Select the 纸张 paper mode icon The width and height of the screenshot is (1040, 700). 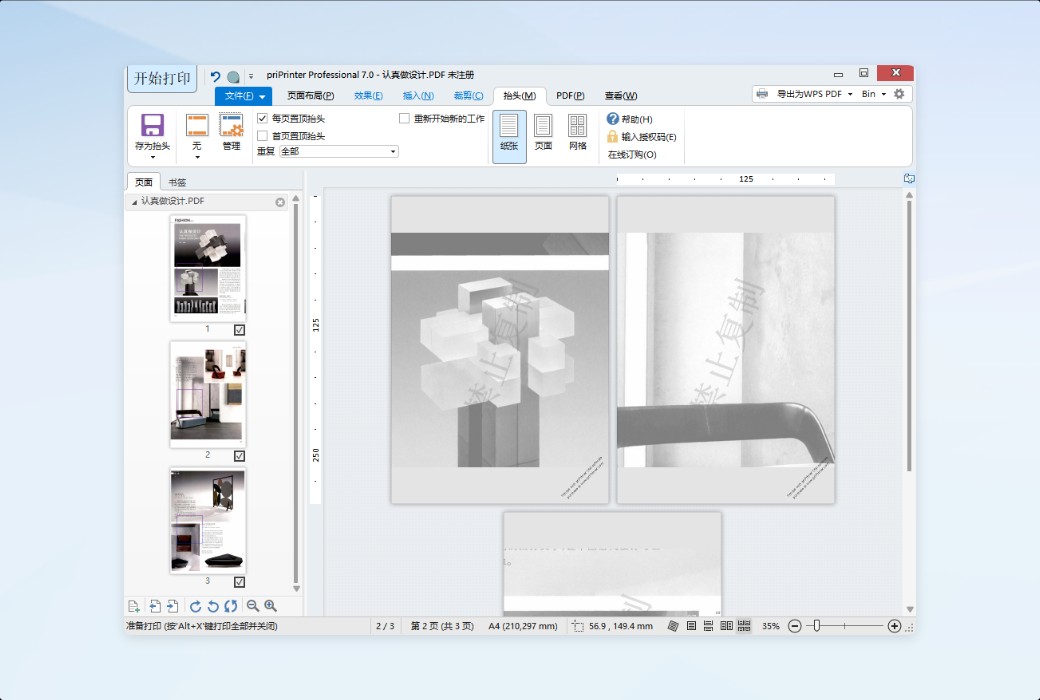coord(509,137)
